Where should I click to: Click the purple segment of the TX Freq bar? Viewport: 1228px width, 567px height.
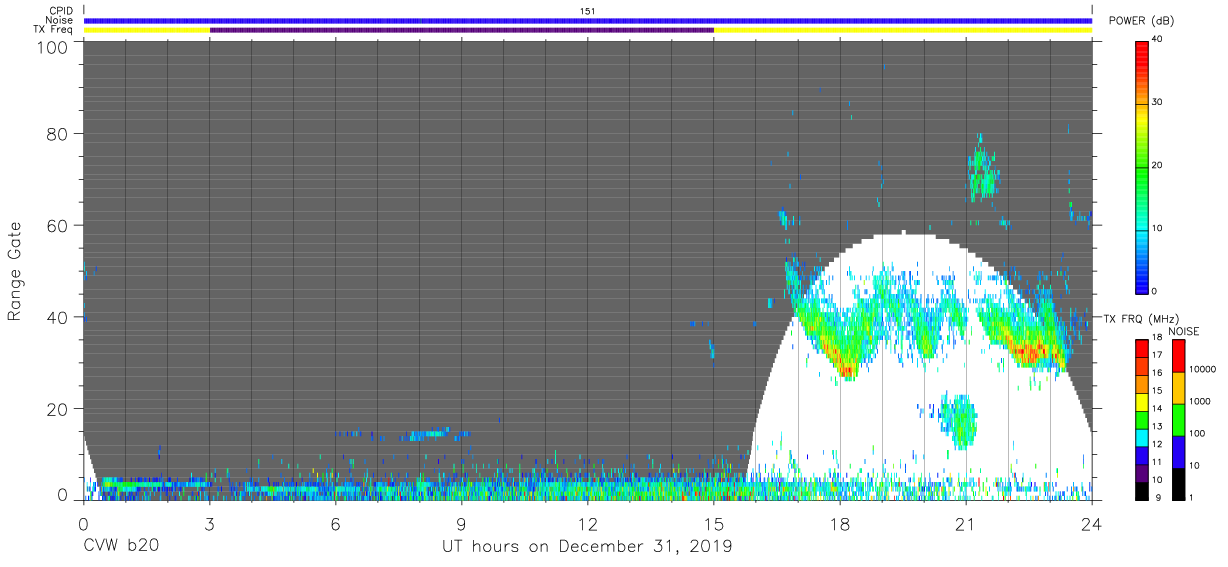coord(462,30)
